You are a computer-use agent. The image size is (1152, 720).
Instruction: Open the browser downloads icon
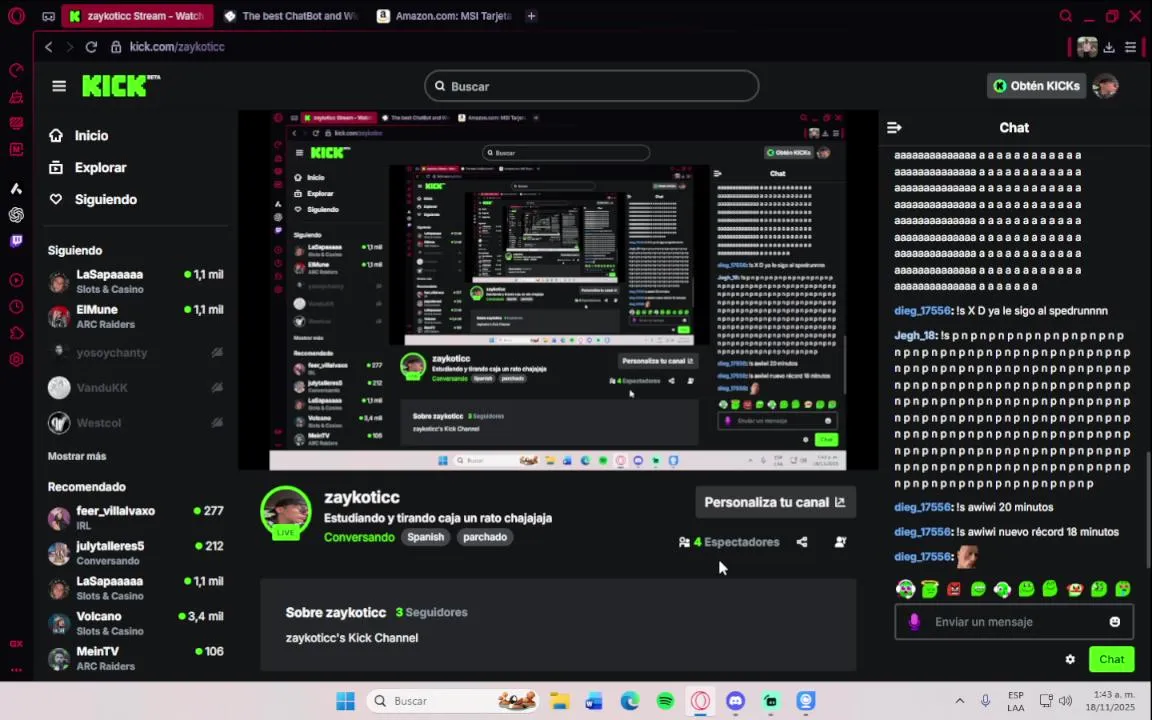1109,47
